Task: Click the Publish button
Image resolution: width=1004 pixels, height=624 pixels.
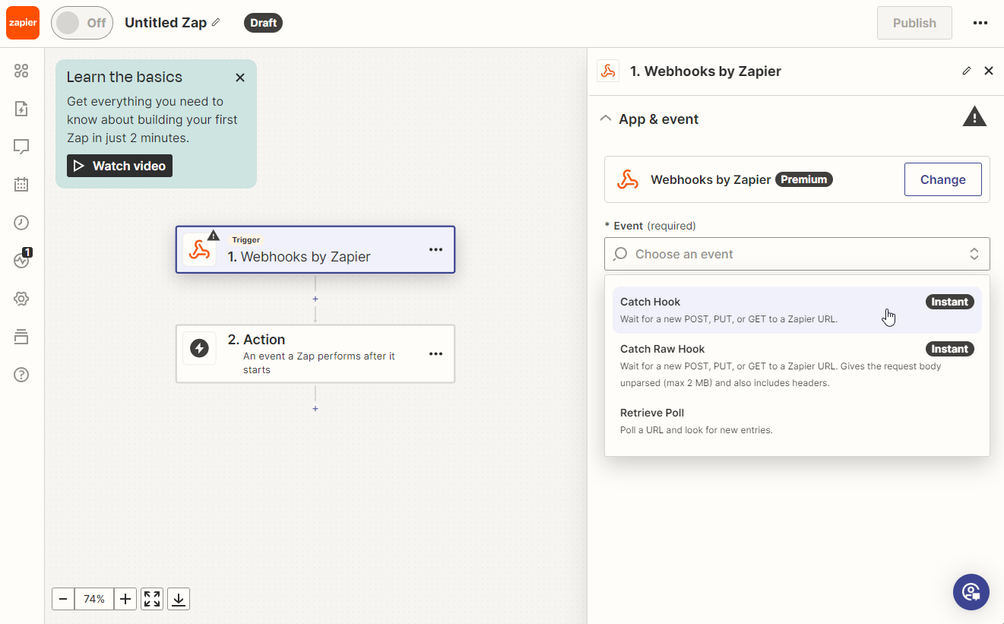Action: coord(914,23)
